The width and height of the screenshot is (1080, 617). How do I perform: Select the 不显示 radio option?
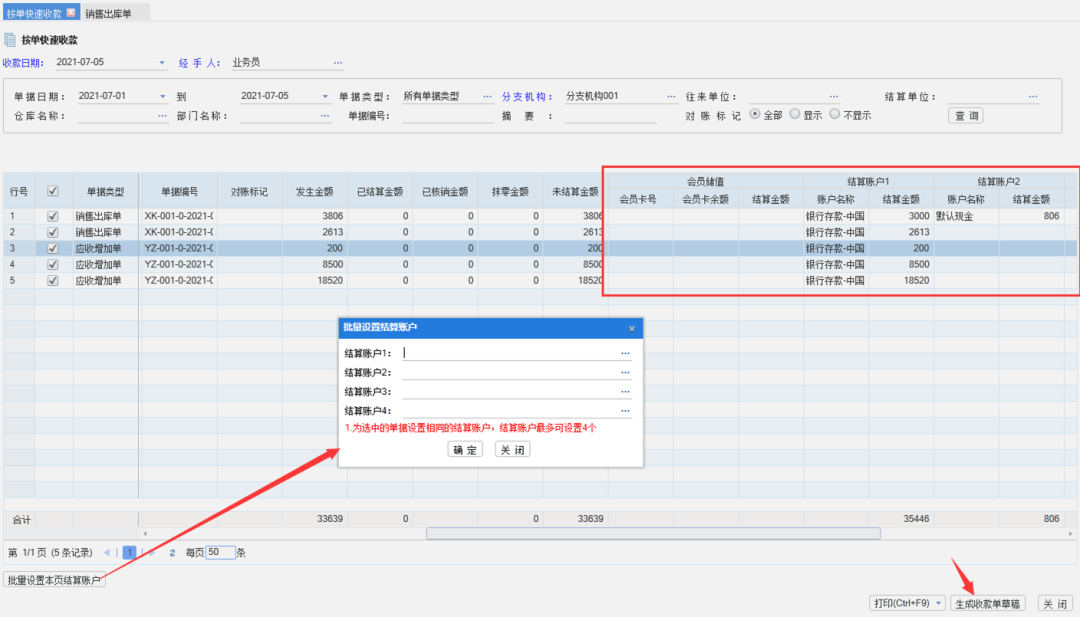point(834,114)
